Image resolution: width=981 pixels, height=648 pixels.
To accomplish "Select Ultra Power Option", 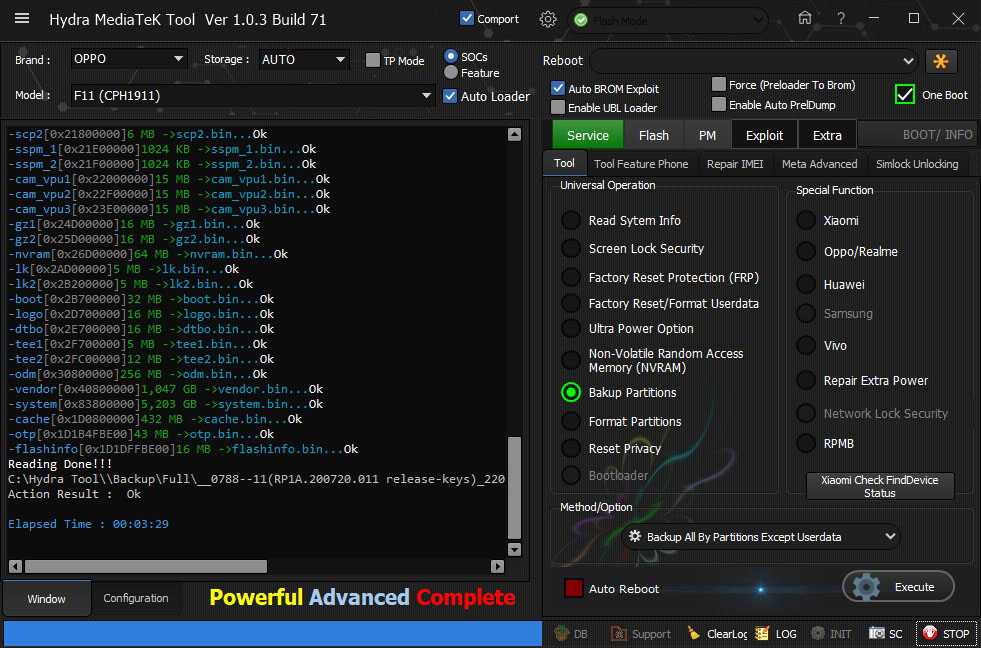I will tap(571, 328).
